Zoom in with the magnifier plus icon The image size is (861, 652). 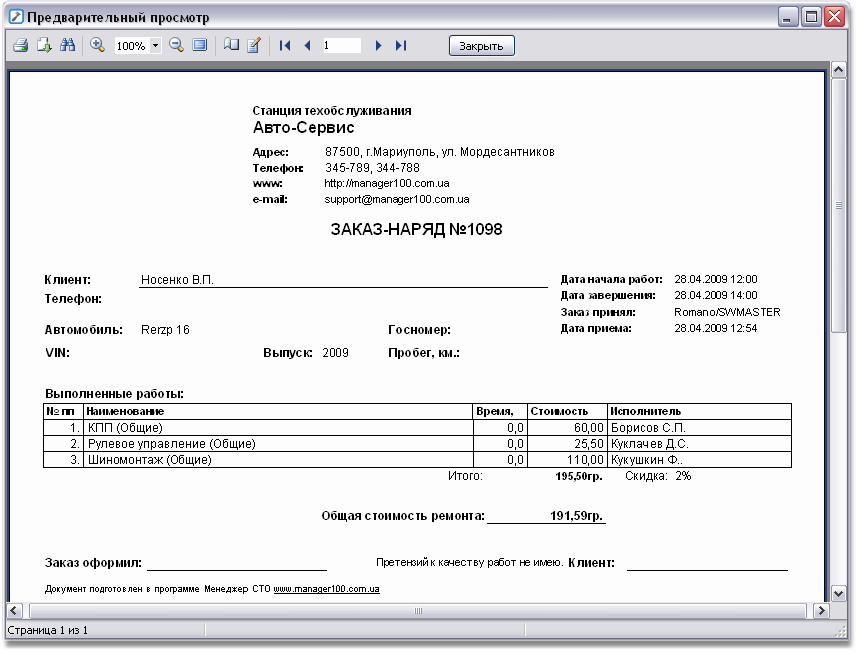(x=98, y=46)
